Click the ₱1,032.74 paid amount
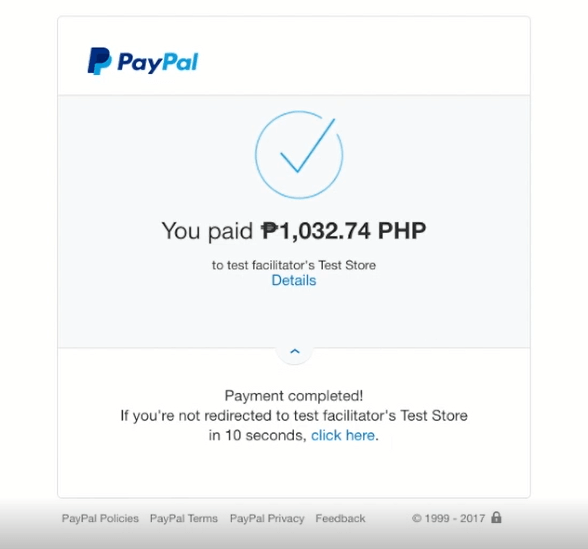Viewport: 588px width, 549px height. 316,231
